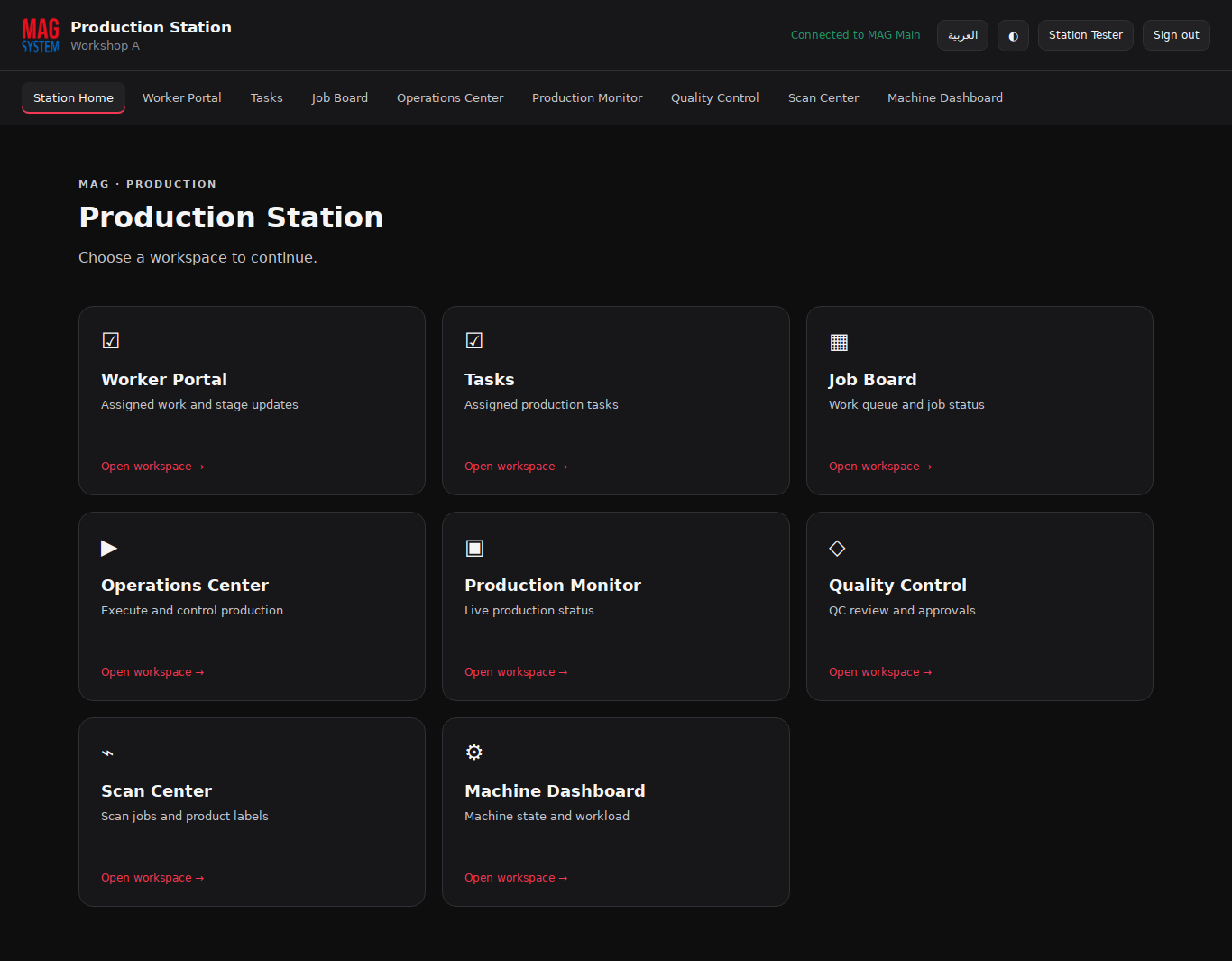1232x961 pixels.
Task: Click the Production Monitor square icon
Action: tap(474, 548)
